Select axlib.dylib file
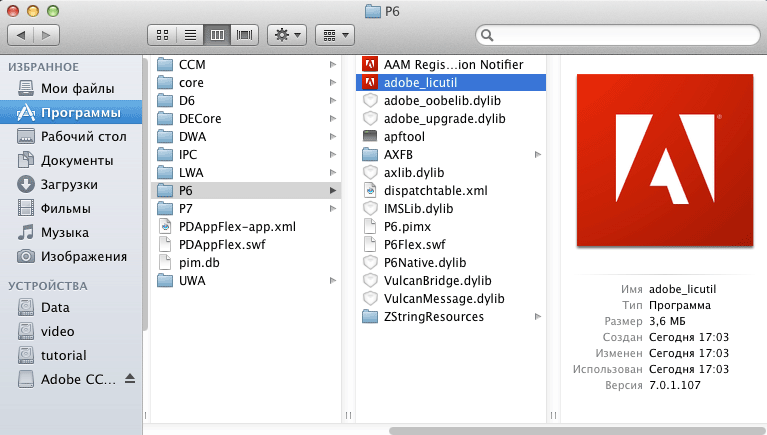 [x=451, y=173]
